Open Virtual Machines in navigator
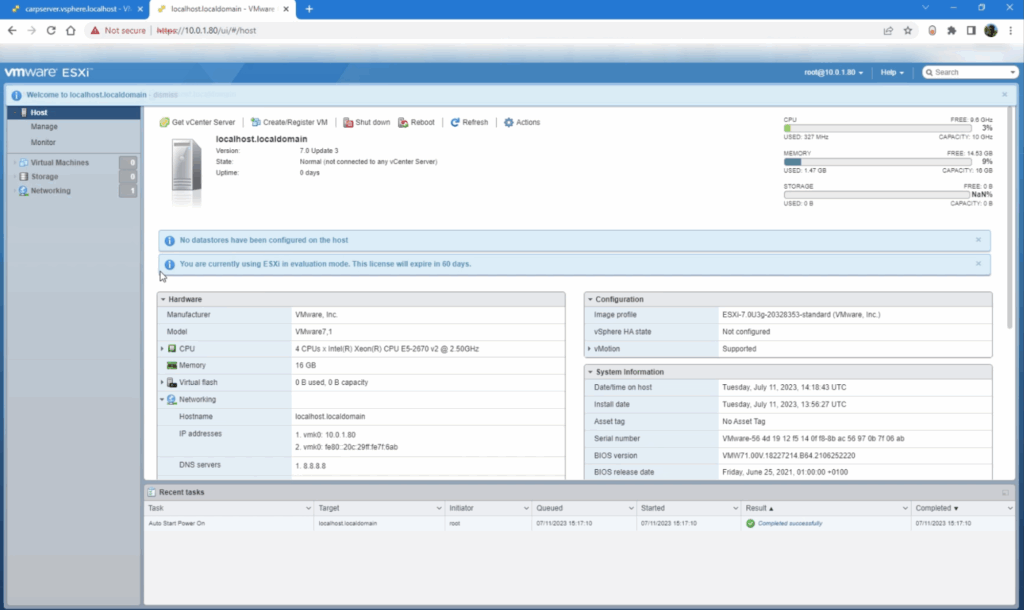This screenshot has height=610, width=1024. tap(59, 163)
